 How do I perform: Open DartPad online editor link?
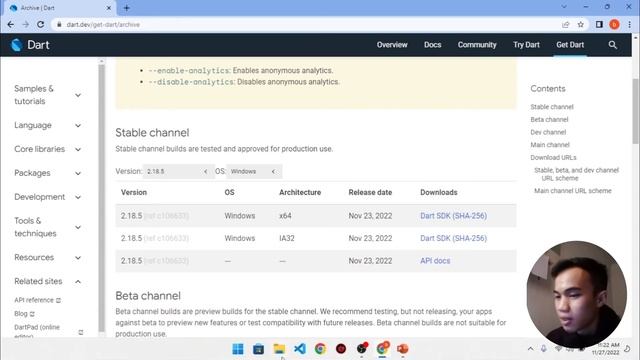[37, 331]
